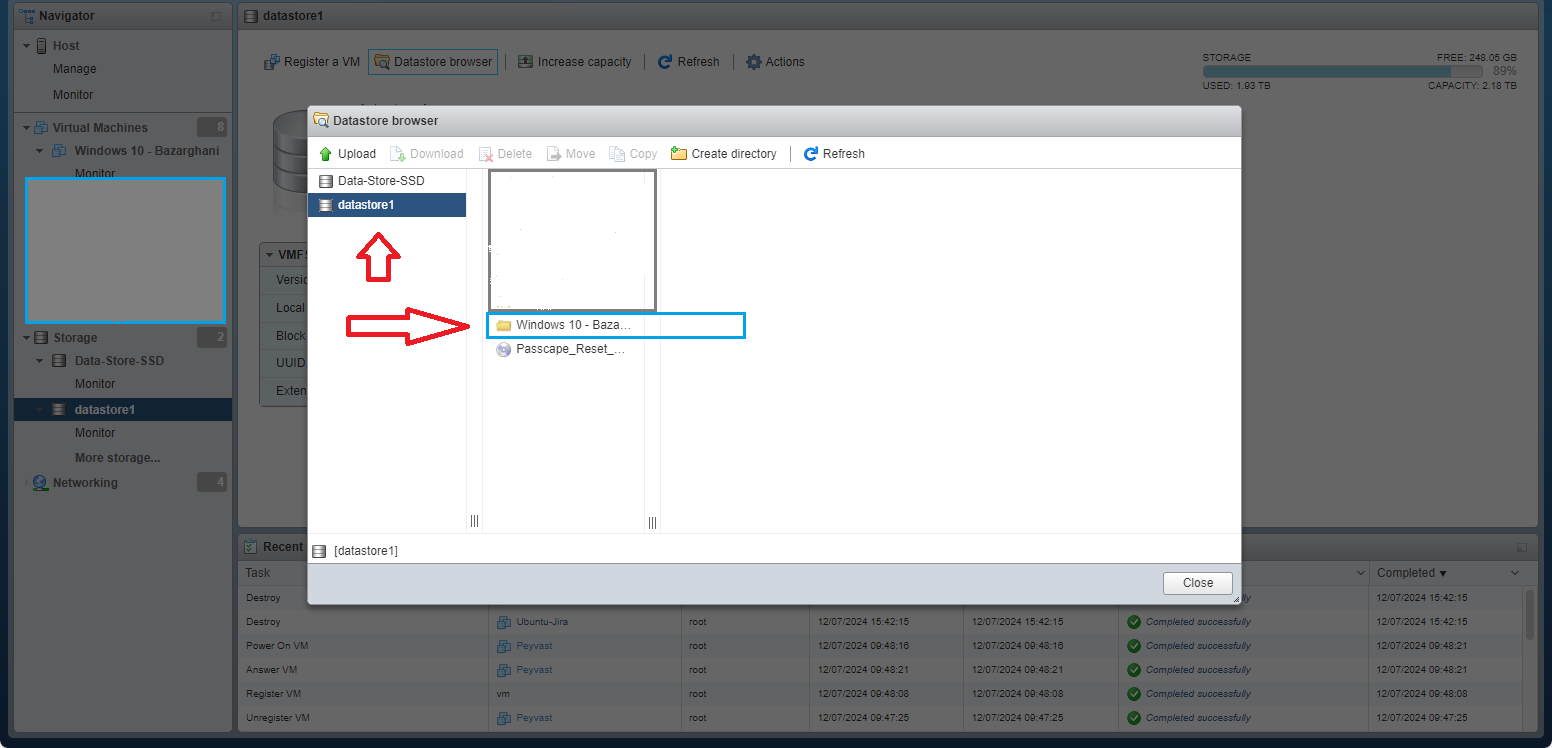Click the Virtual Machines count badge 8
Screen dimensions: 1552x748
[x=212, y=127]
